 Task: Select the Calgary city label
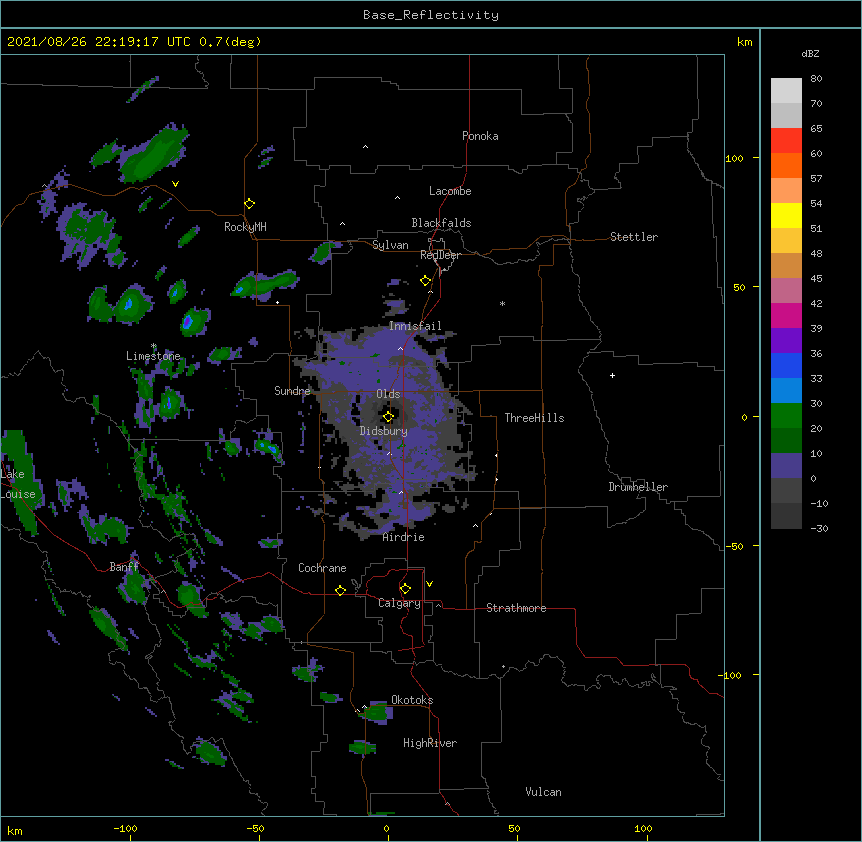(x=399, y=603)
